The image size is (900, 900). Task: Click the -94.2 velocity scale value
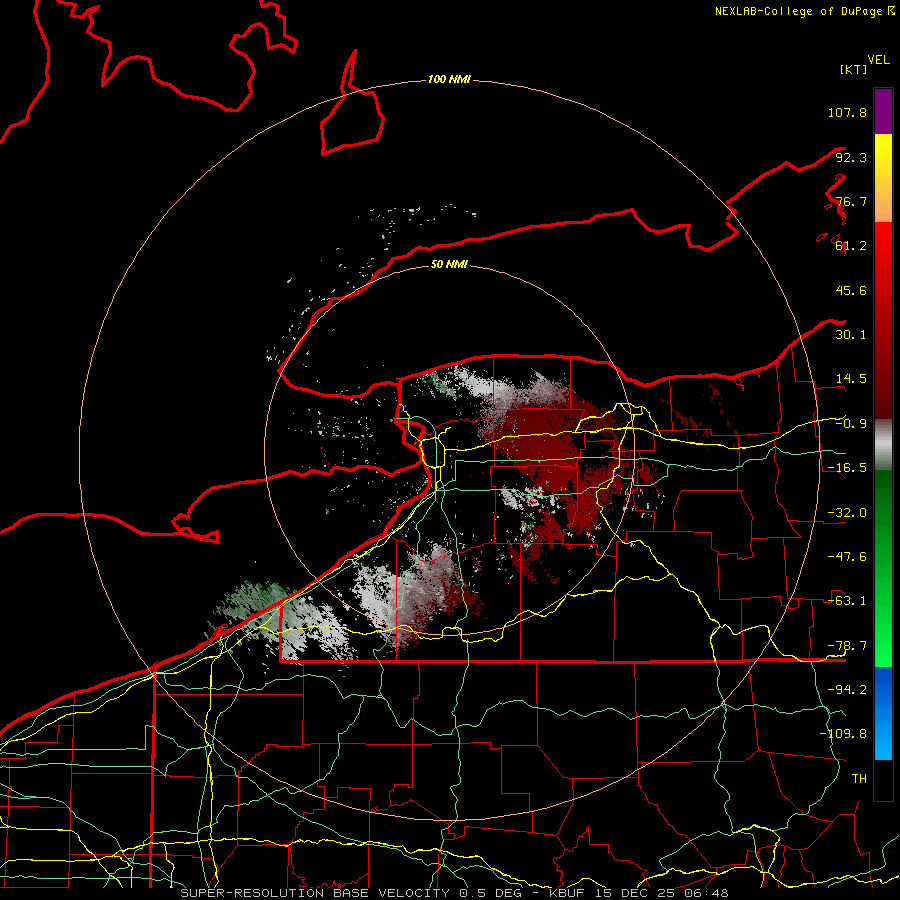[x=847, y=690]
